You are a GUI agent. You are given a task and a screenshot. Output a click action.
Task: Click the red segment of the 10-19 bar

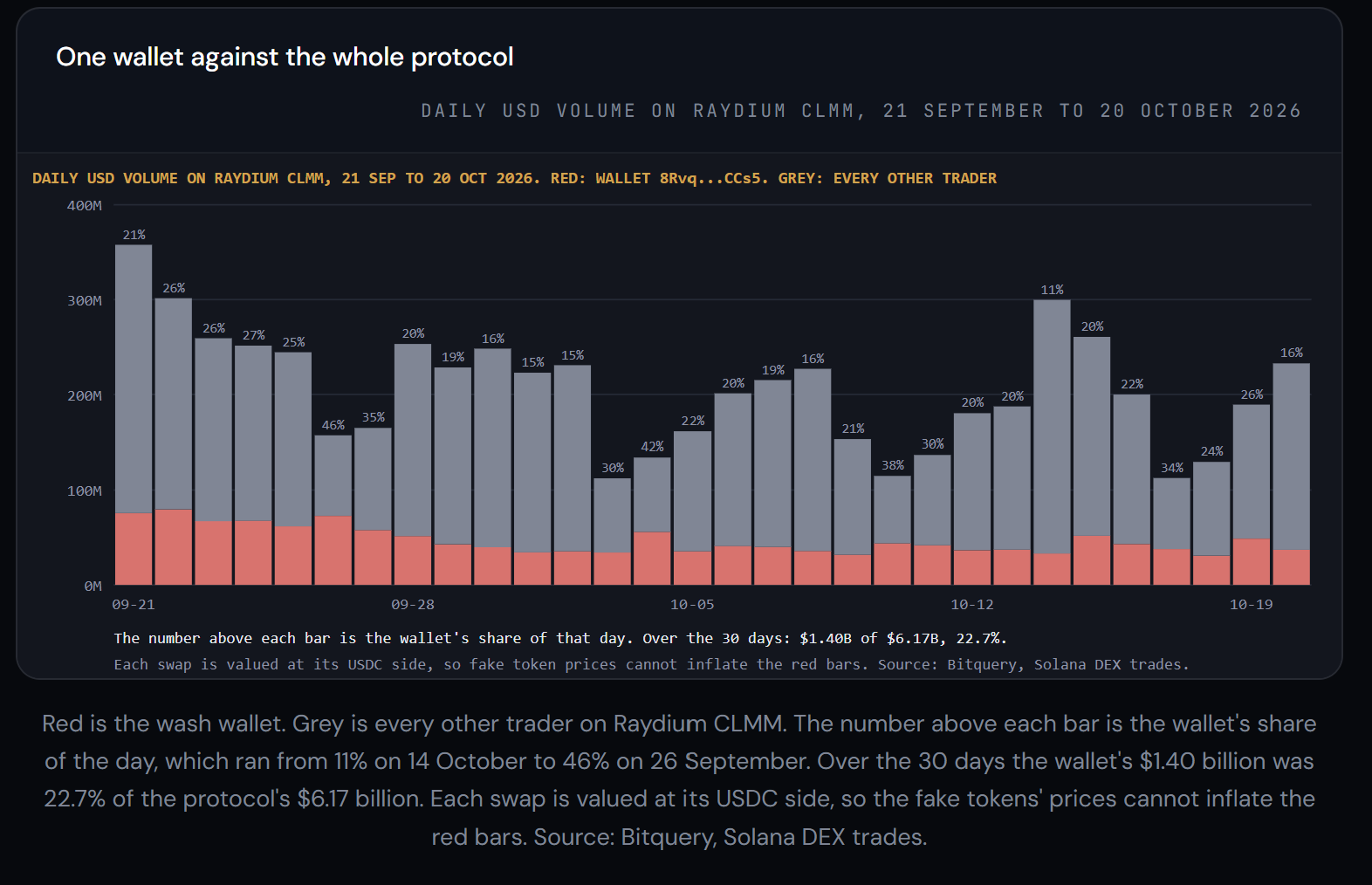(x=1252, y=562)
